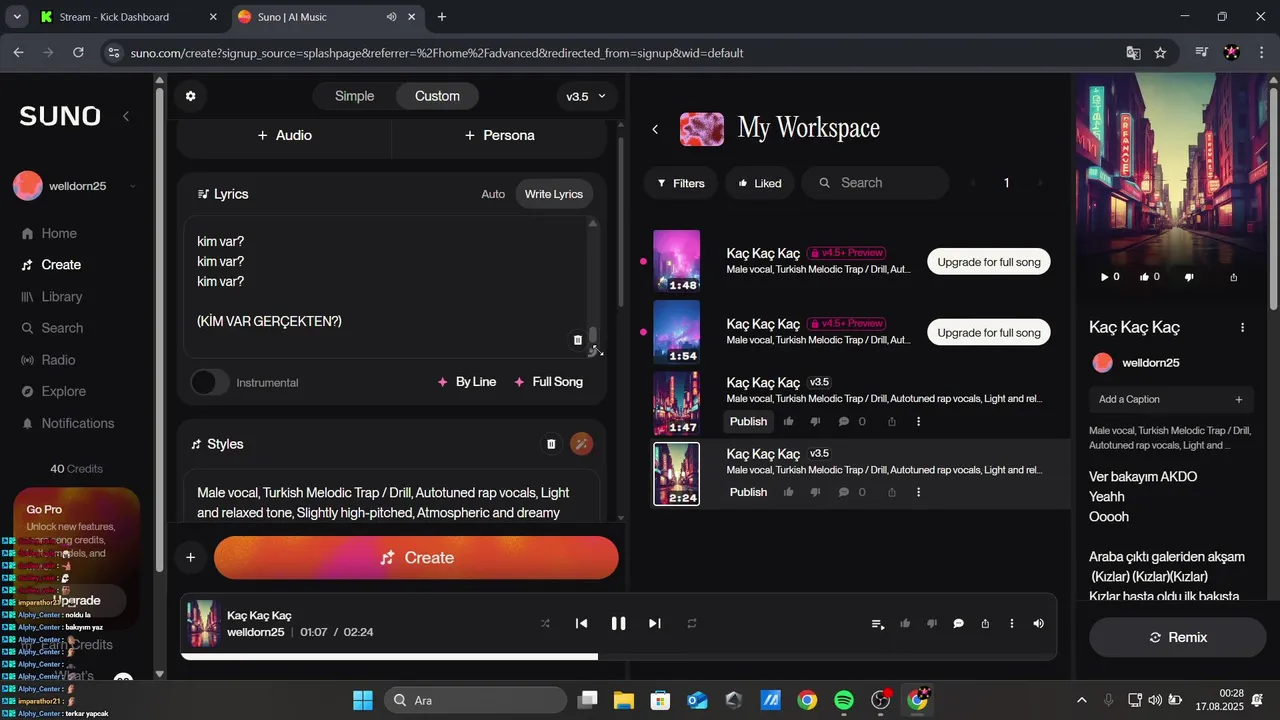Like the 1:47 Kaç Kaç Kaç song
1280x720 pixels.
[789, 421]
